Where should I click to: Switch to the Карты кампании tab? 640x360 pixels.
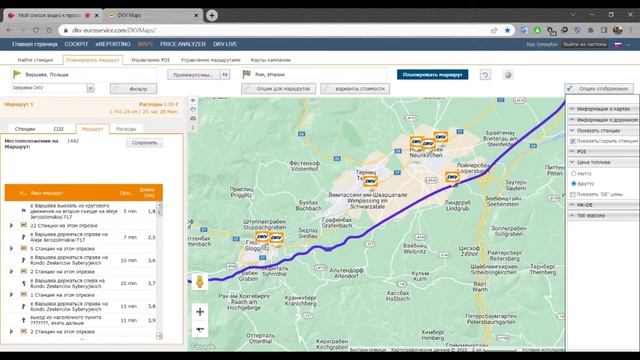(x=271, y=60)
